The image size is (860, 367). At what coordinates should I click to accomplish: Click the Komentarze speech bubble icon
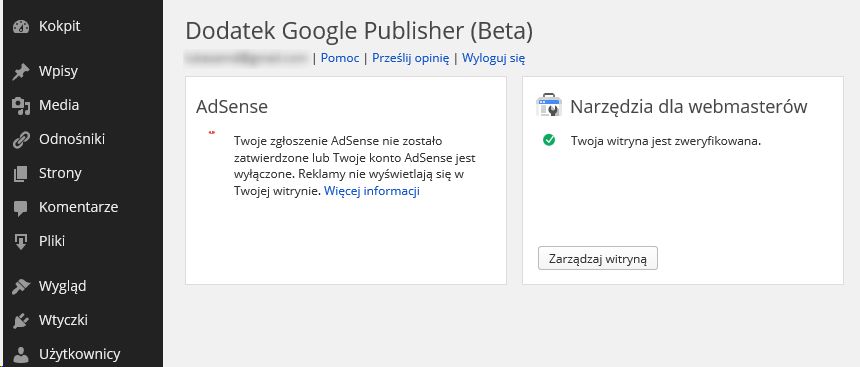[x=21, y=208]
